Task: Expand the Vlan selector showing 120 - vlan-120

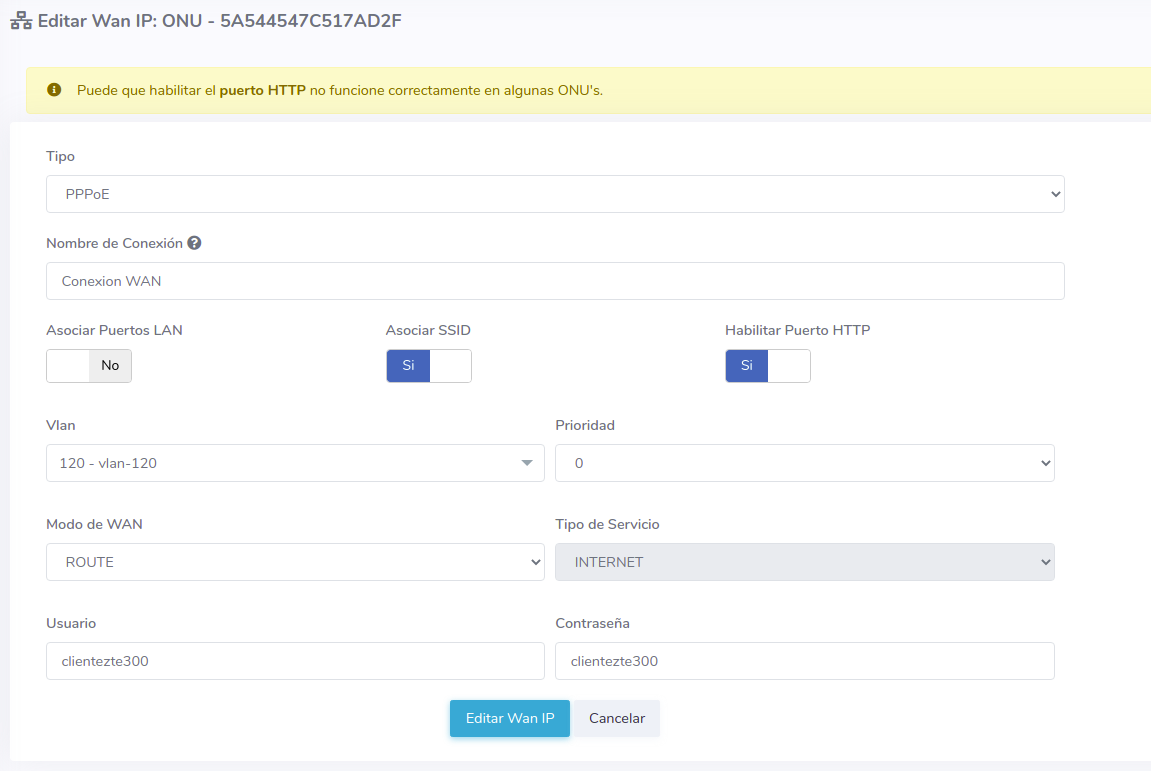Action: tap(295, 463)
